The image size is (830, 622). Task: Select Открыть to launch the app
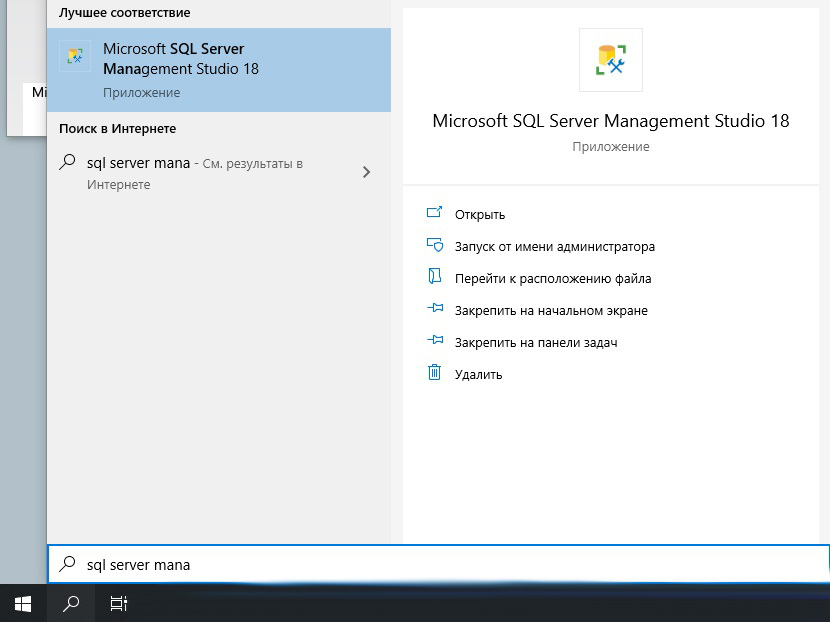[480, 214]
